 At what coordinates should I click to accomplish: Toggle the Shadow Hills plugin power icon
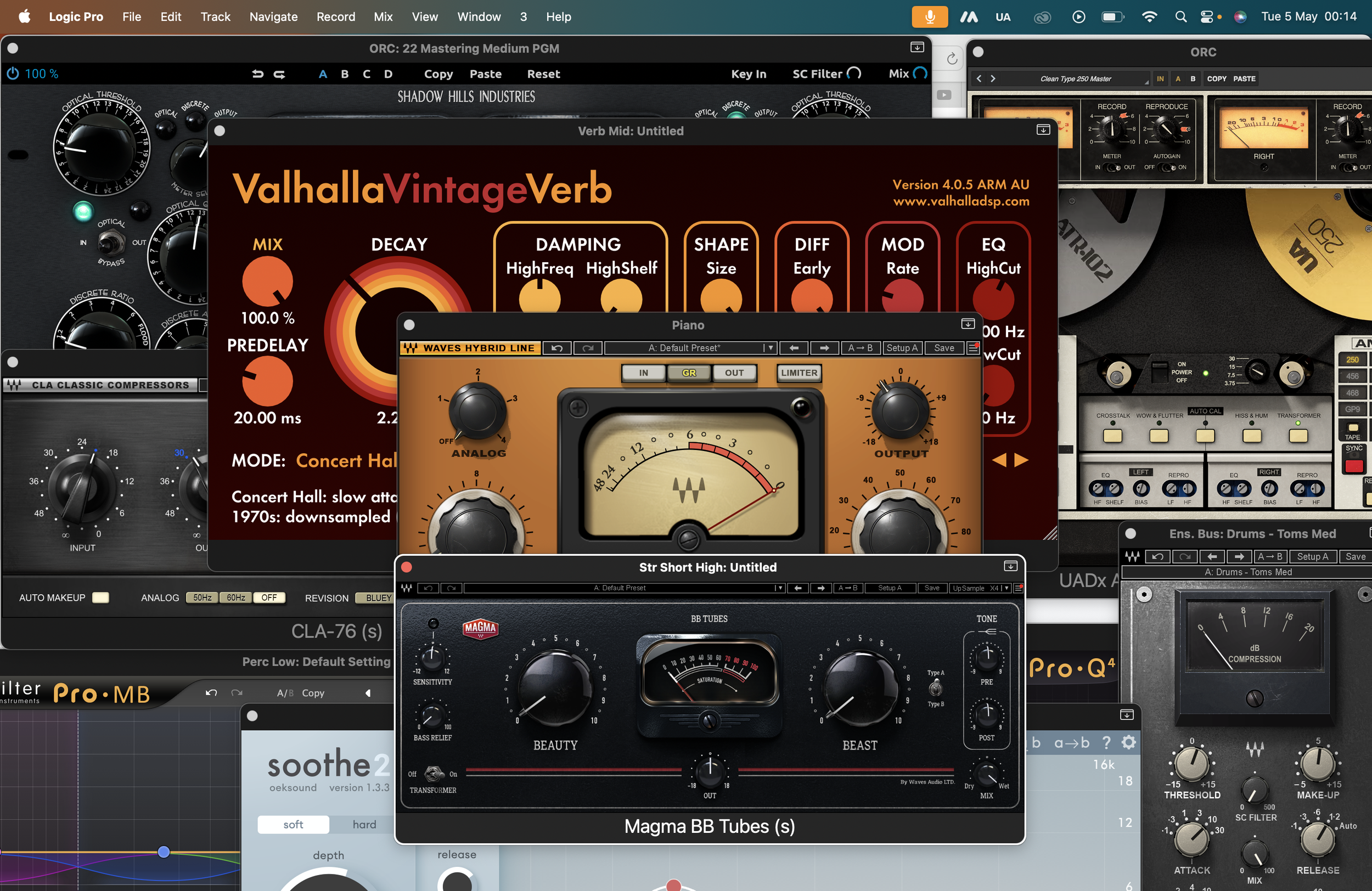[13, 74]
